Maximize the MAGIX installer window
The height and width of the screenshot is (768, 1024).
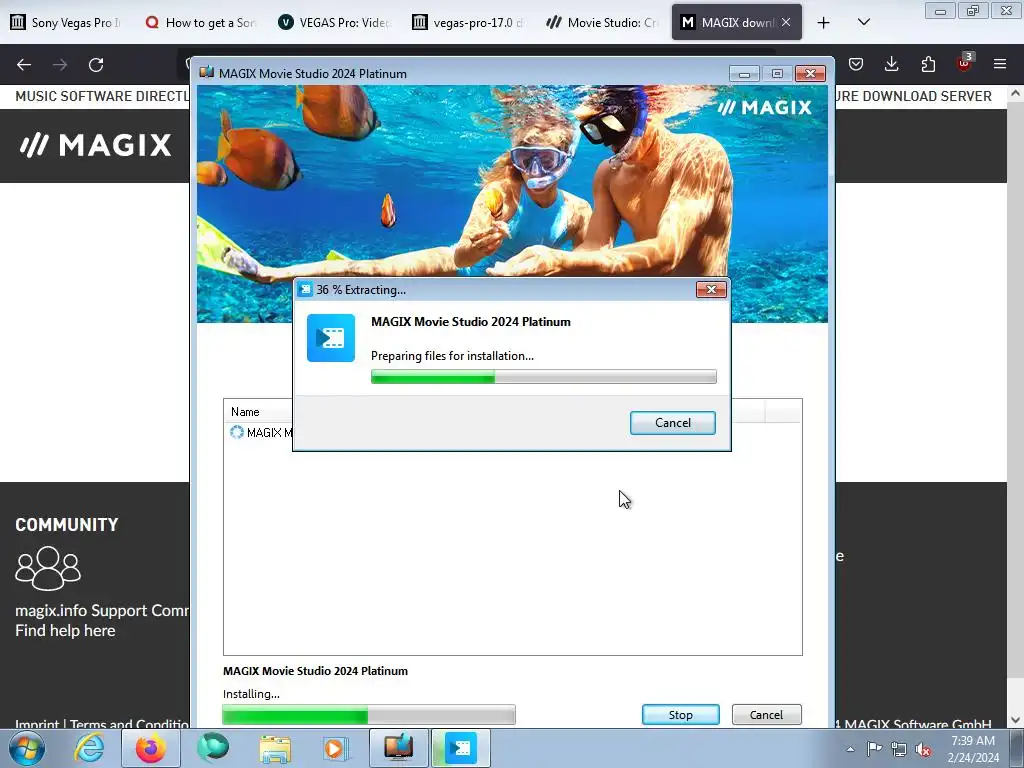[777, 74]
